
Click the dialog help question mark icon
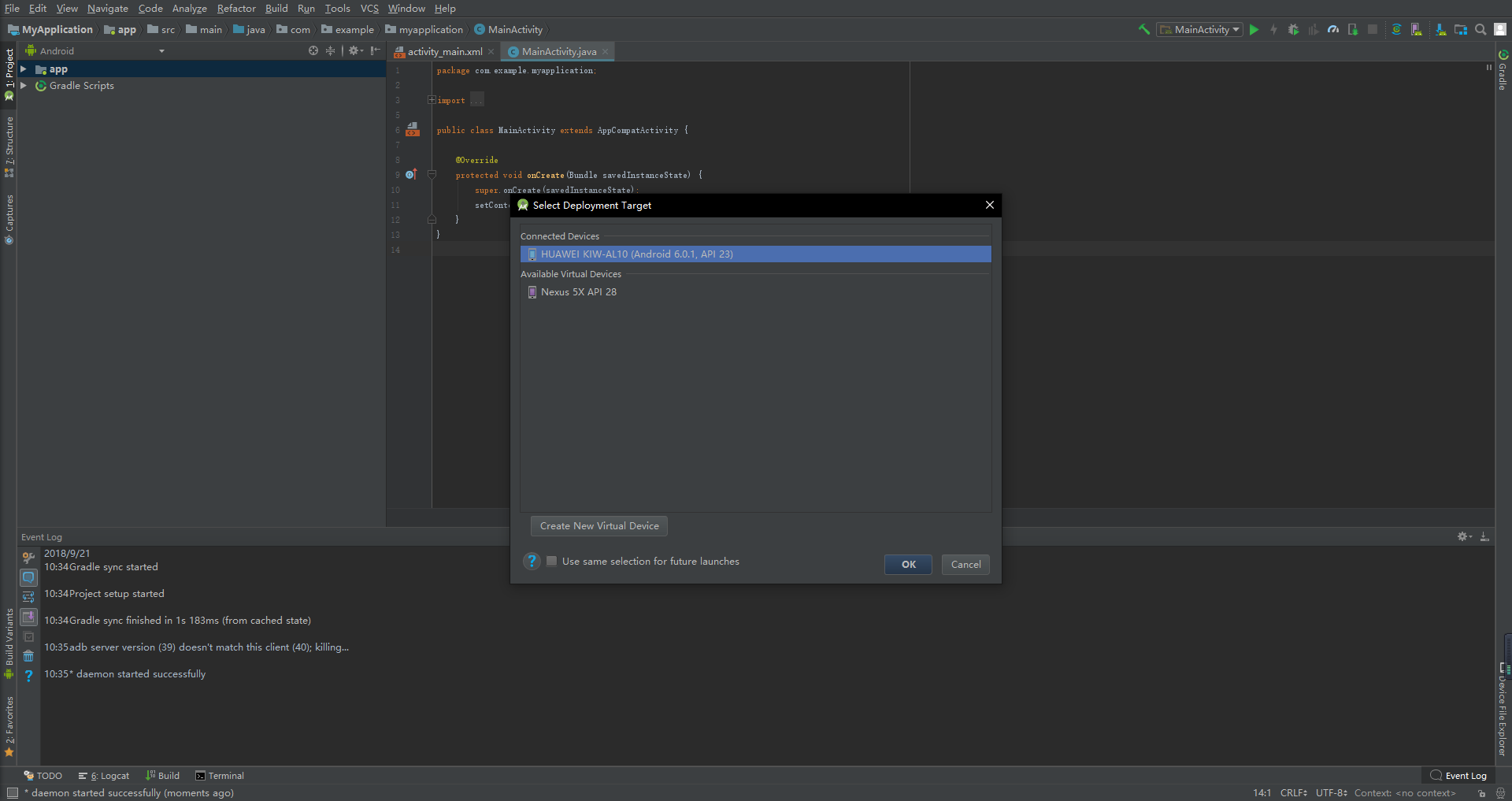(532, 561)
